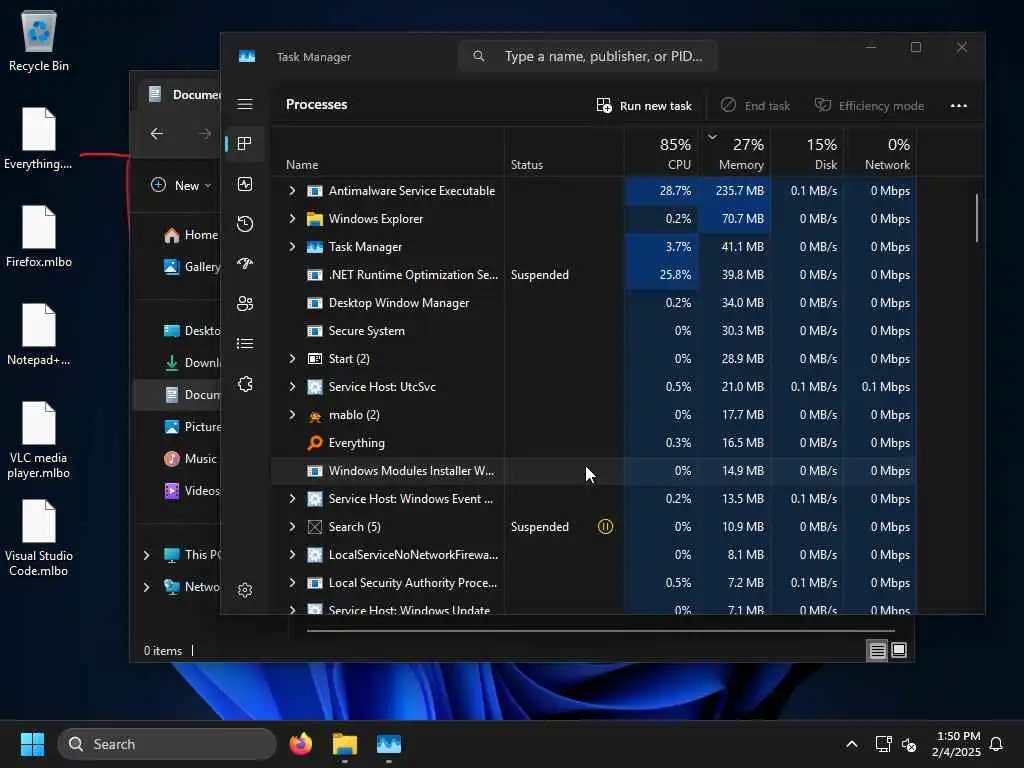Click the Task Manager search magnifier icon
This screenshot has height=768, width=1024.
pos(479,56)
